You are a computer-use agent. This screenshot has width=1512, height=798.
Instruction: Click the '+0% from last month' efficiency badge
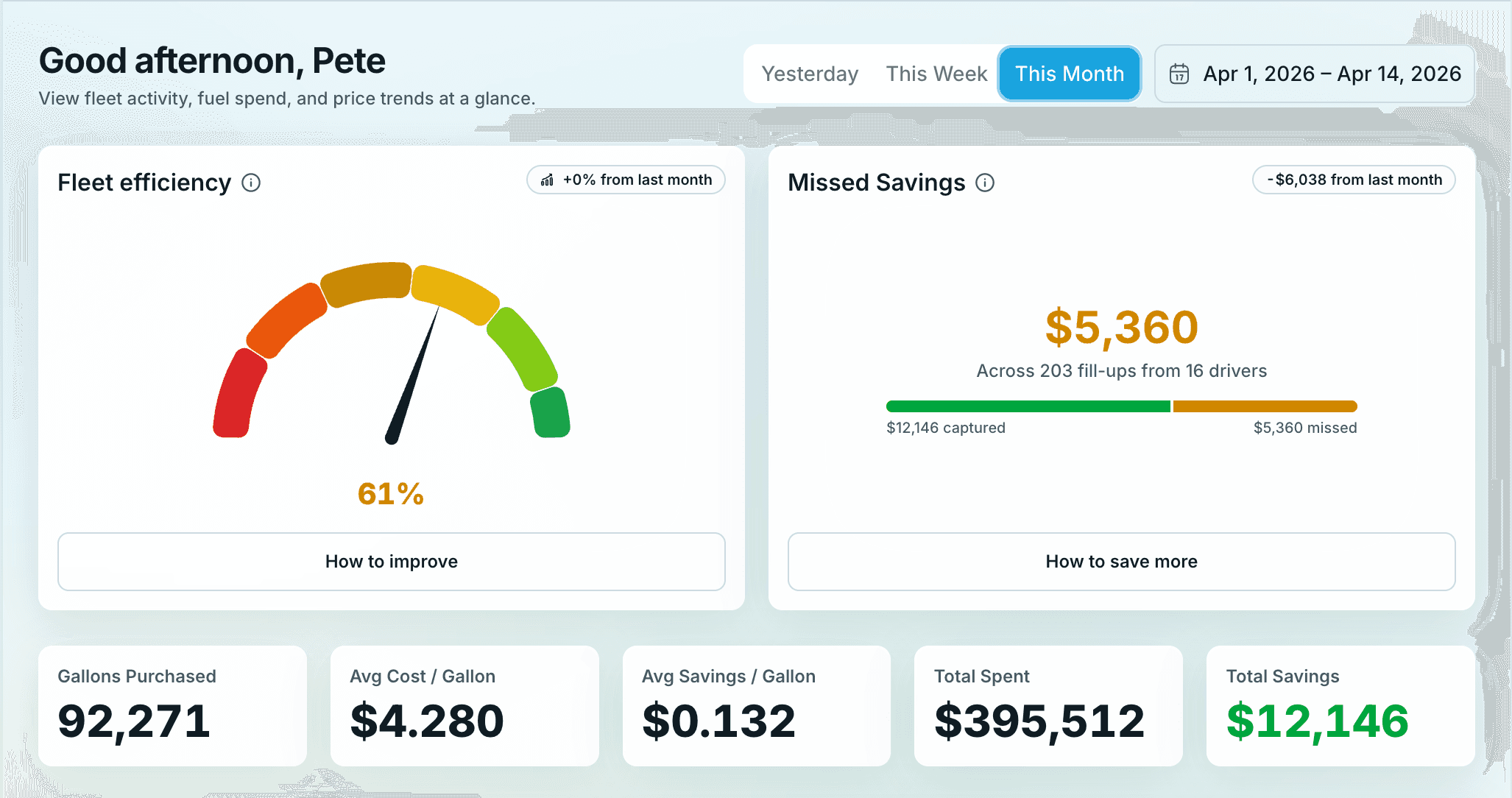626,179
